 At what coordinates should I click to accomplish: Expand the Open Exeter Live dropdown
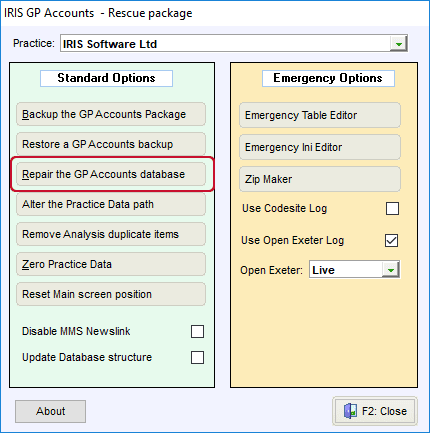[x=391, y=269]
